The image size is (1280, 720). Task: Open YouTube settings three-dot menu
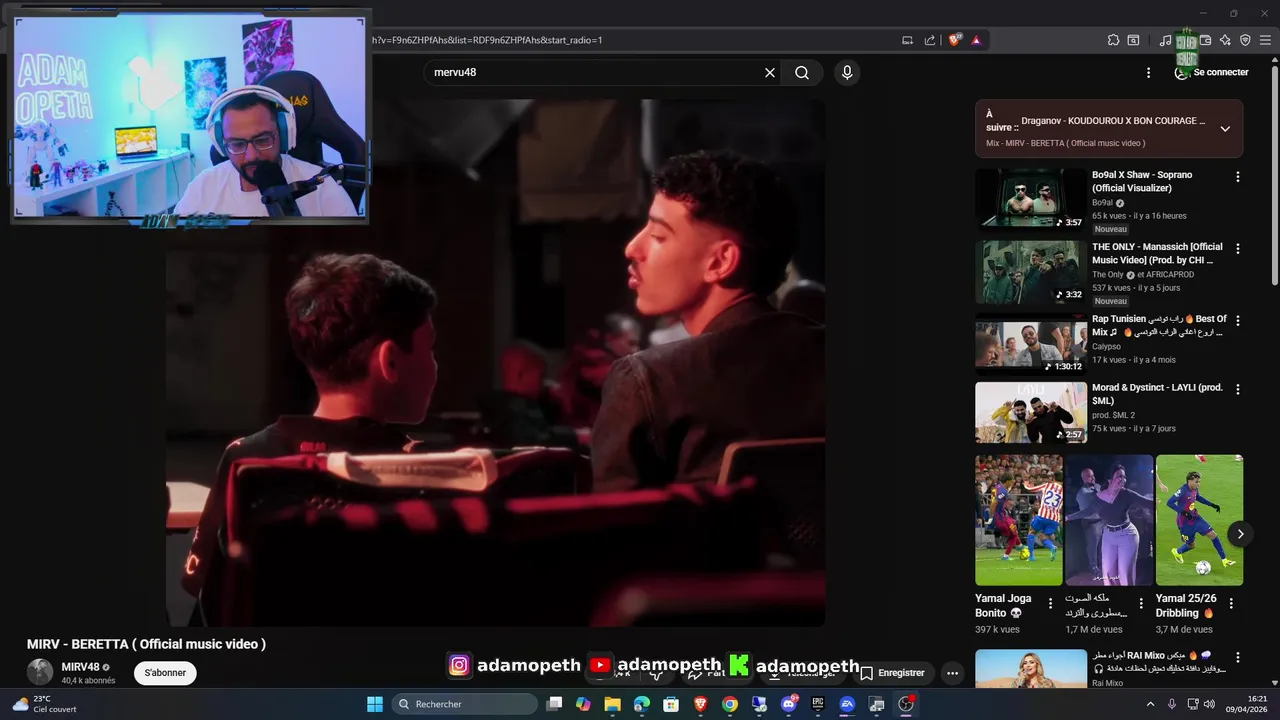point(1148,72)
